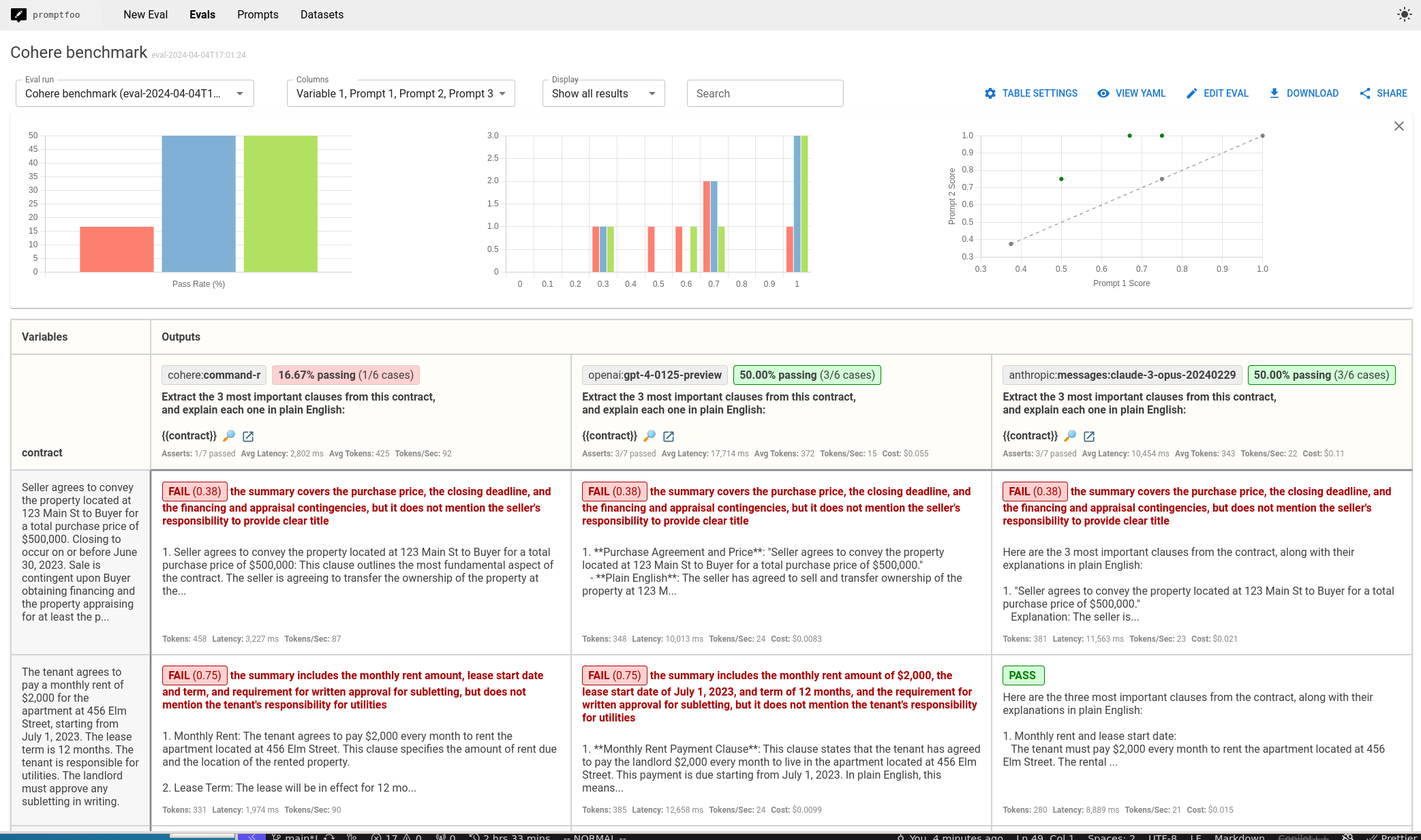Click the View YAML eye icon
1421x840 pixels.
pyautogui.click(x=1103, y=93)
